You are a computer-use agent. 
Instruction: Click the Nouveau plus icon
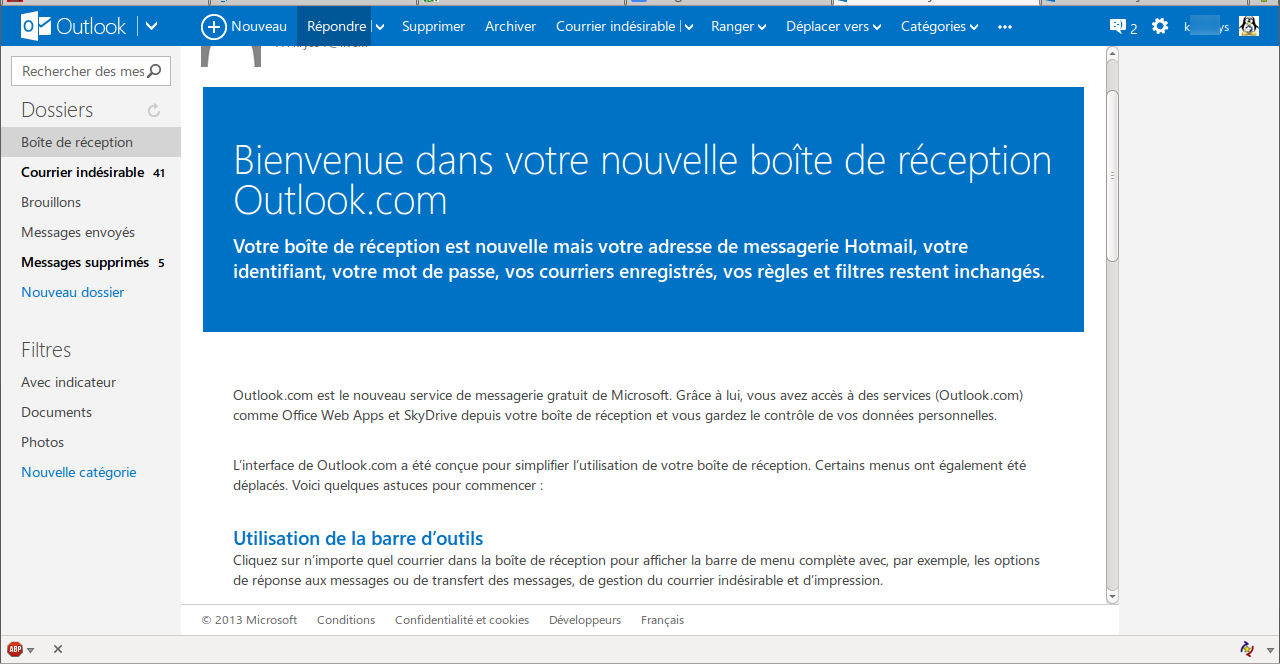point(213,27)
